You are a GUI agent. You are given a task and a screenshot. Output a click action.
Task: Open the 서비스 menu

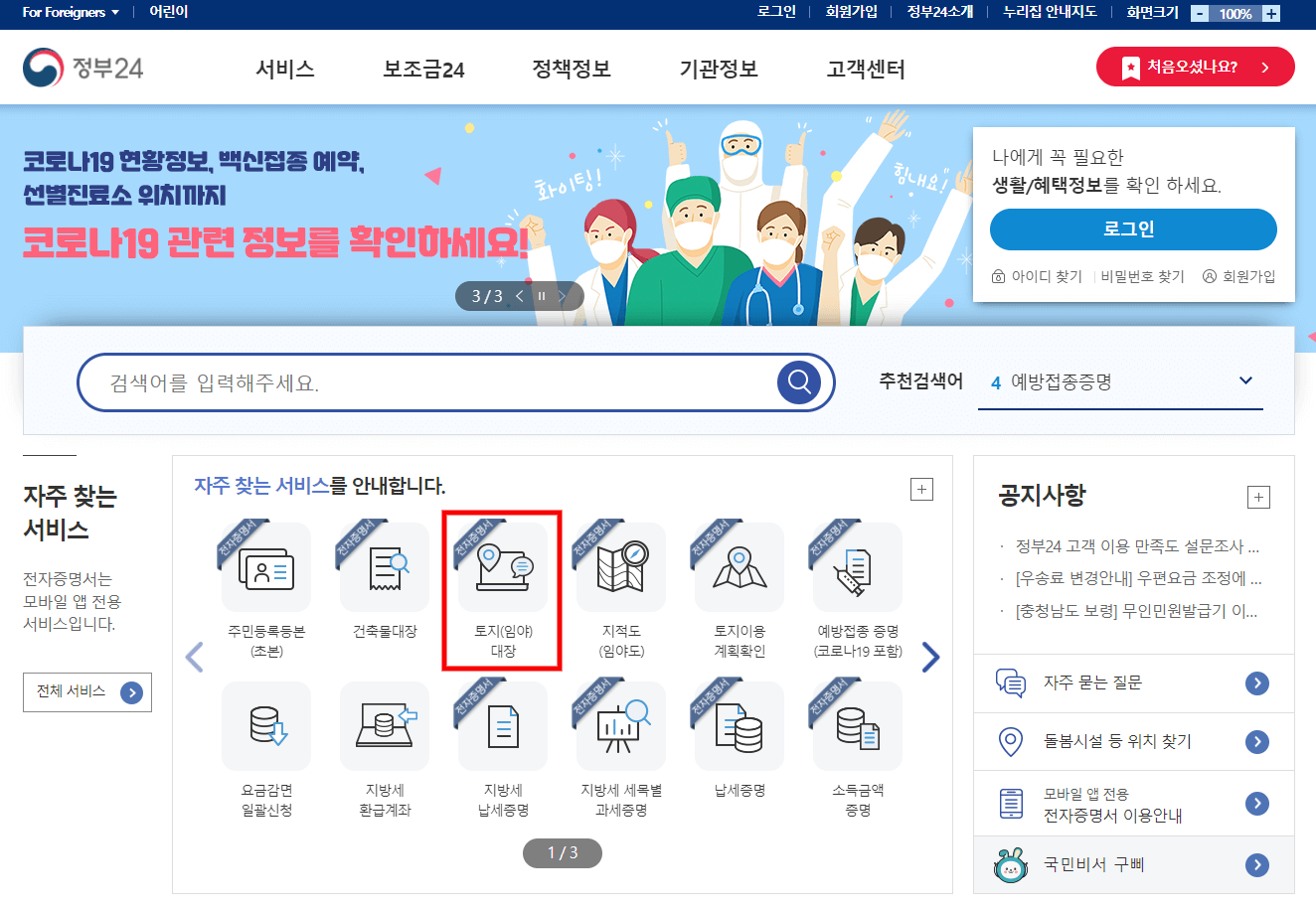tap(285, 69)
